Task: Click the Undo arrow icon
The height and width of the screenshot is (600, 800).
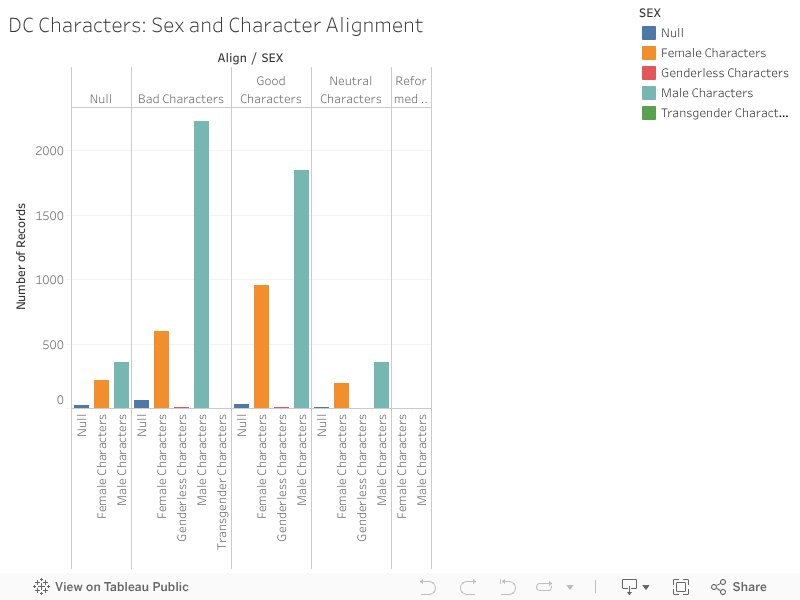Action: (x=428, y=587)
